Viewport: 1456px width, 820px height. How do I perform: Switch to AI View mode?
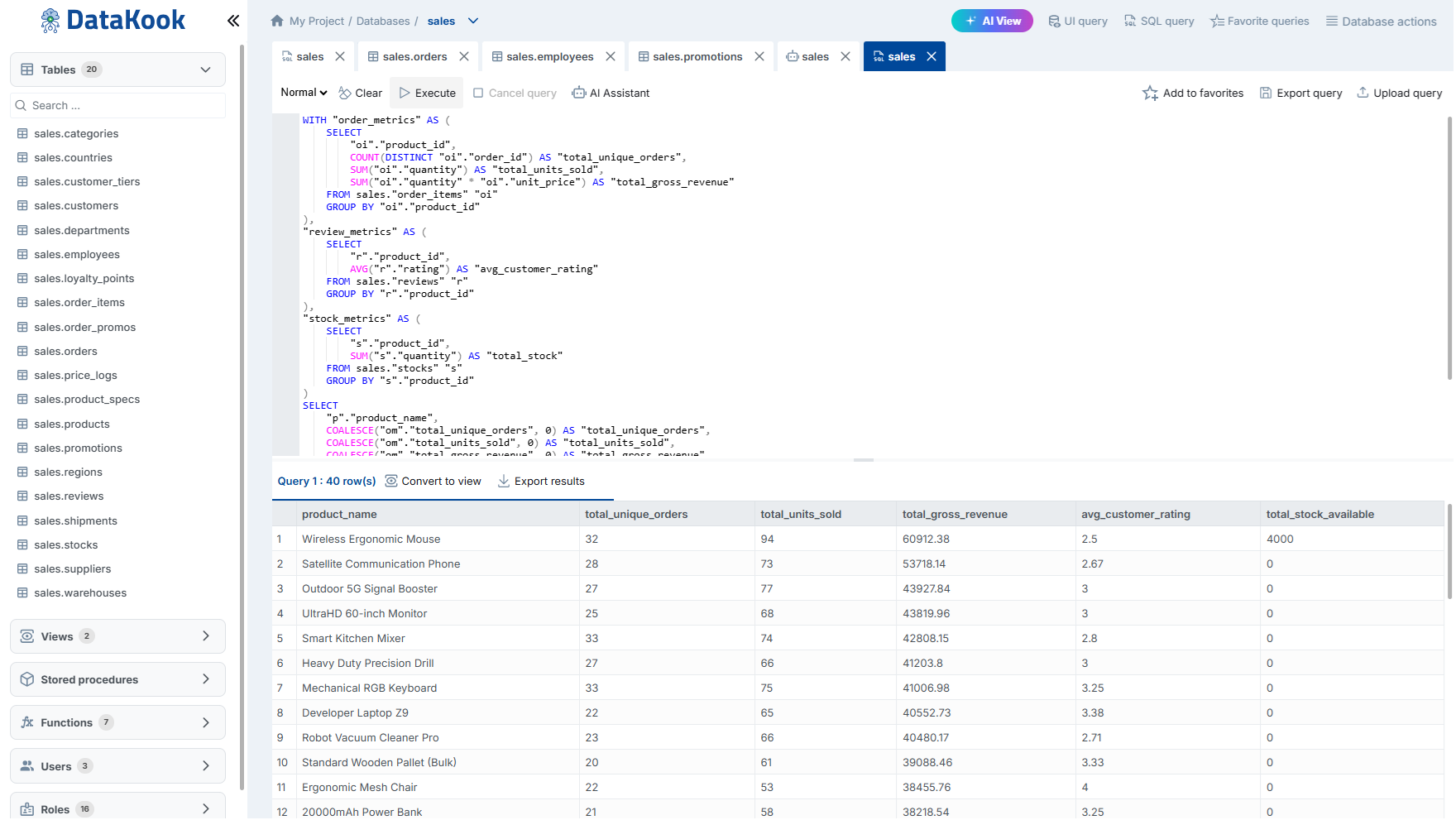coord(992,21)
